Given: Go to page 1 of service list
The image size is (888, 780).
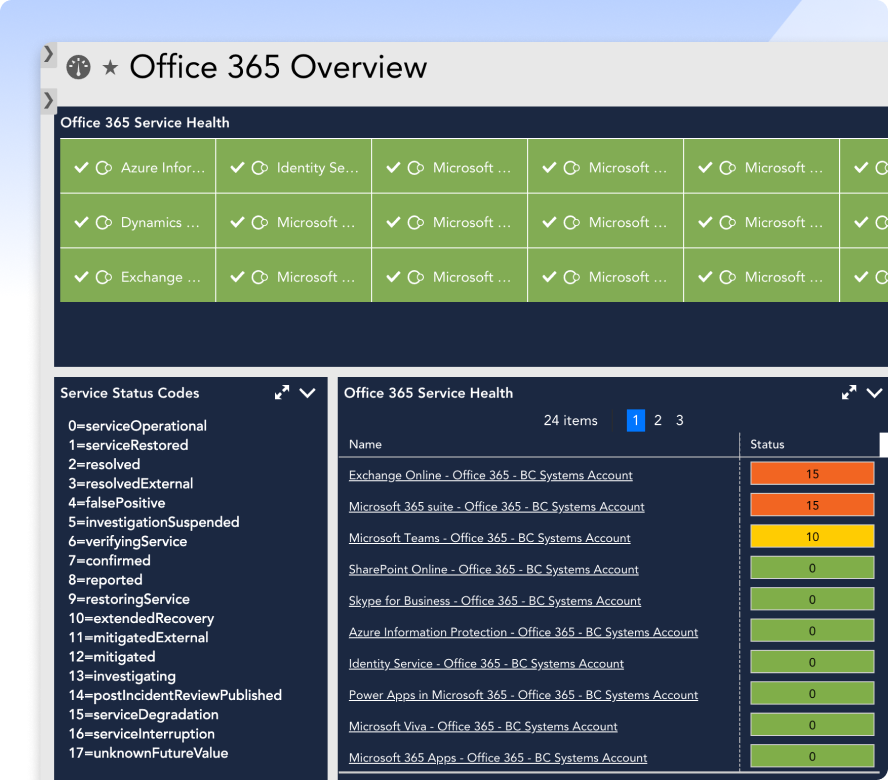Looking at the screenshot, I should 636,420.
